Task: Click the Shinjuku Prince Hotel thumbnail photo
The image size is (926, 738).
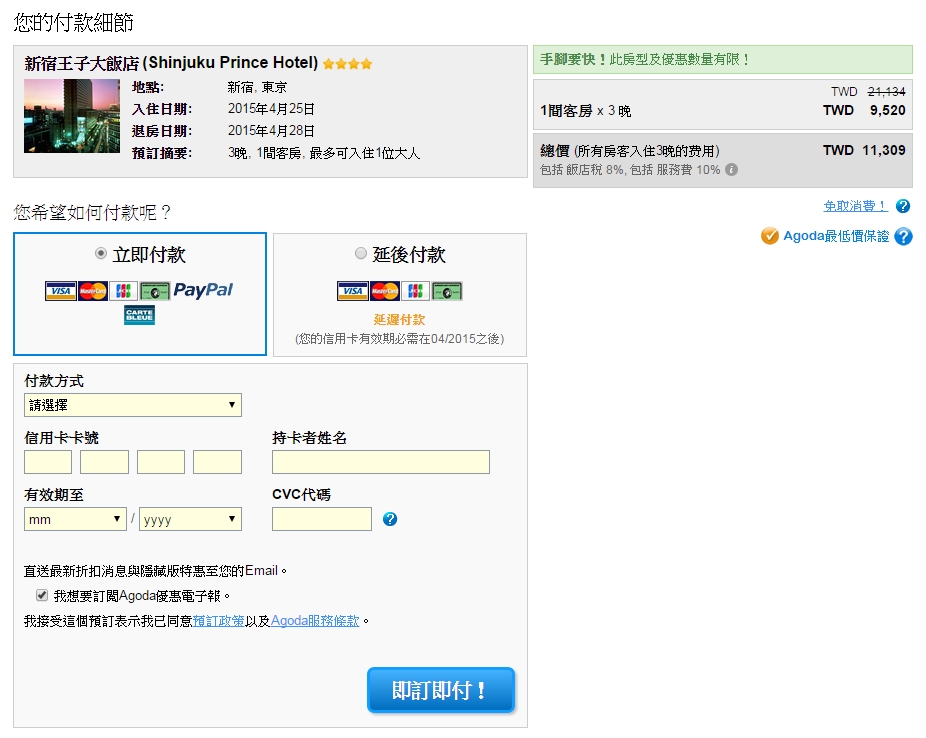Action: (72, 116)
